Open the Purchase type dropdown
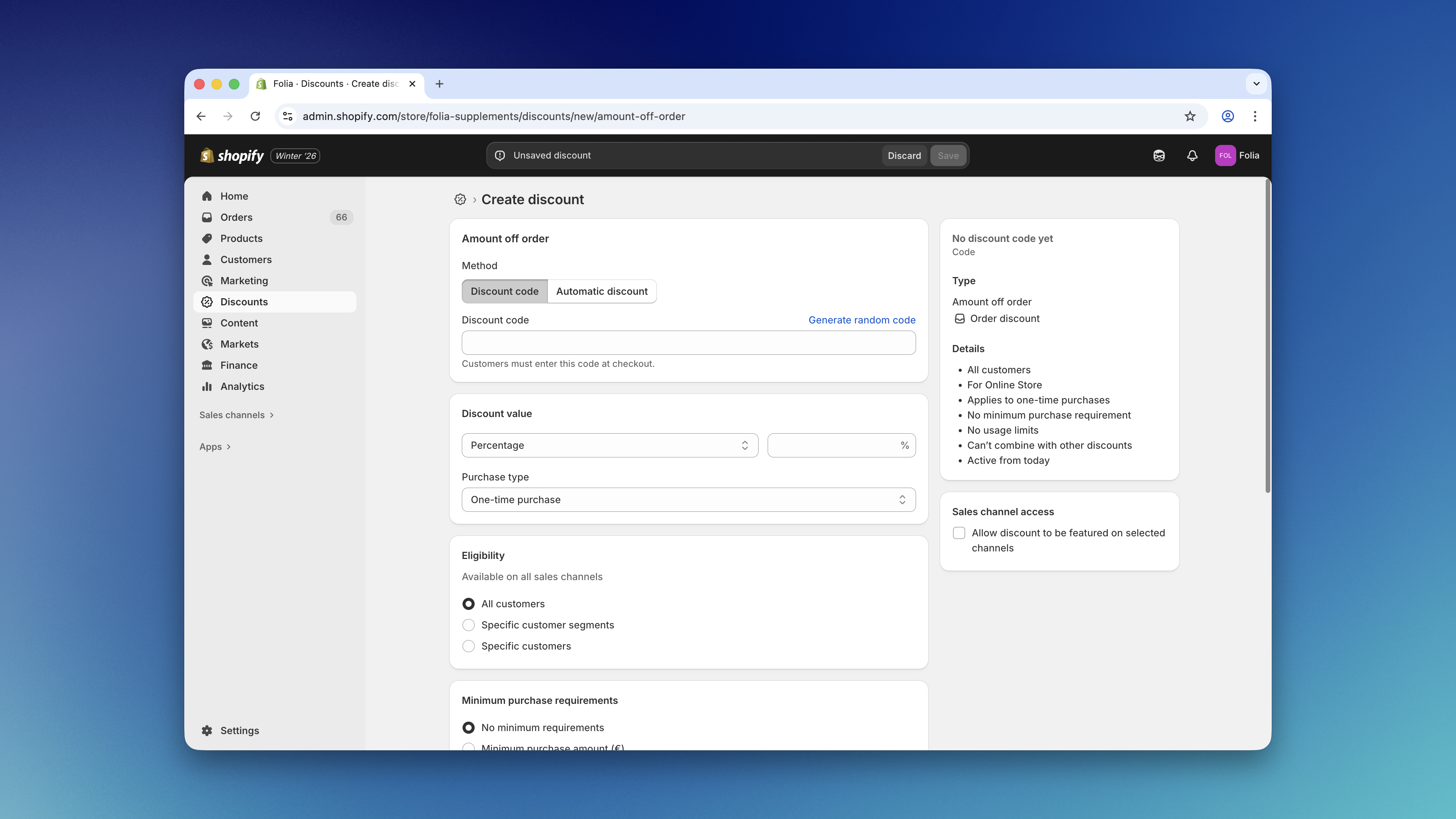 pos(688,500)
